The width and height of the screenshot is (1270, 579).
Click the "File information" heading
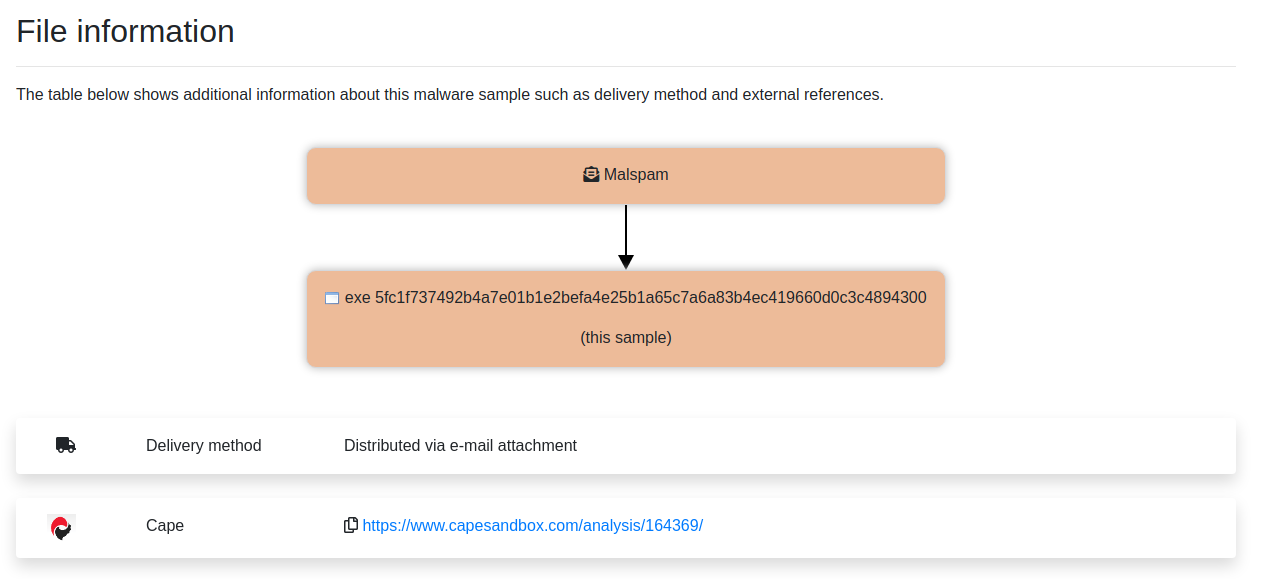point(126,32)
